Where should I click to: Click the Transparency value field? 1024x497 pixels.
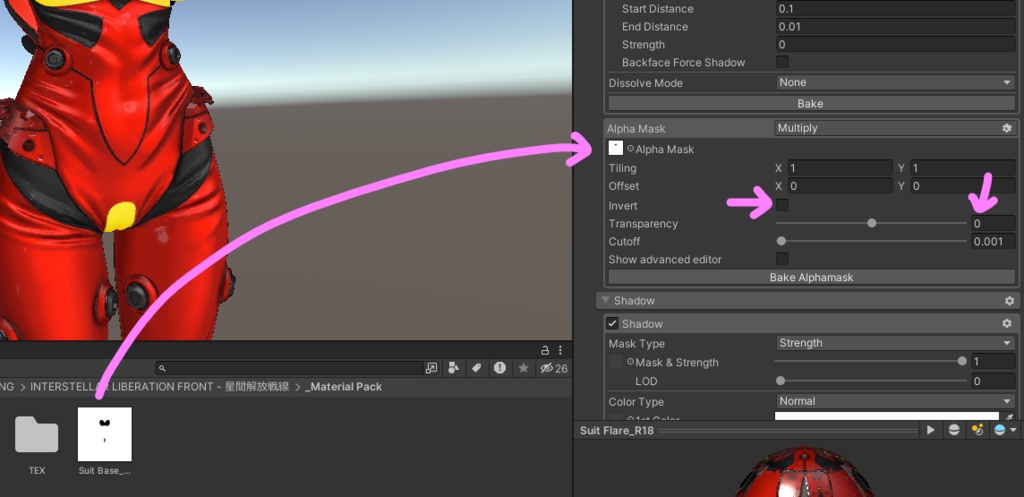[993, 223]
